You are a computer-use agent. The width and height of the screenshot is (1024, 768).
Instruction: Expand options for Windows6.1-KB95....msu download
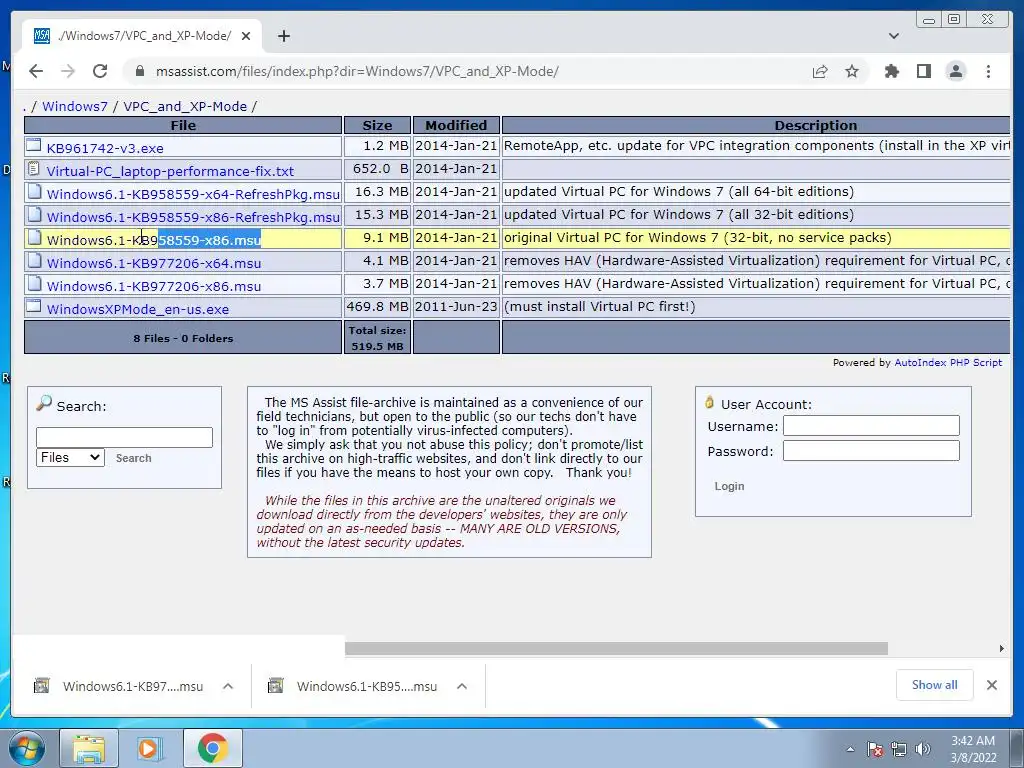(x=462, y=686)
